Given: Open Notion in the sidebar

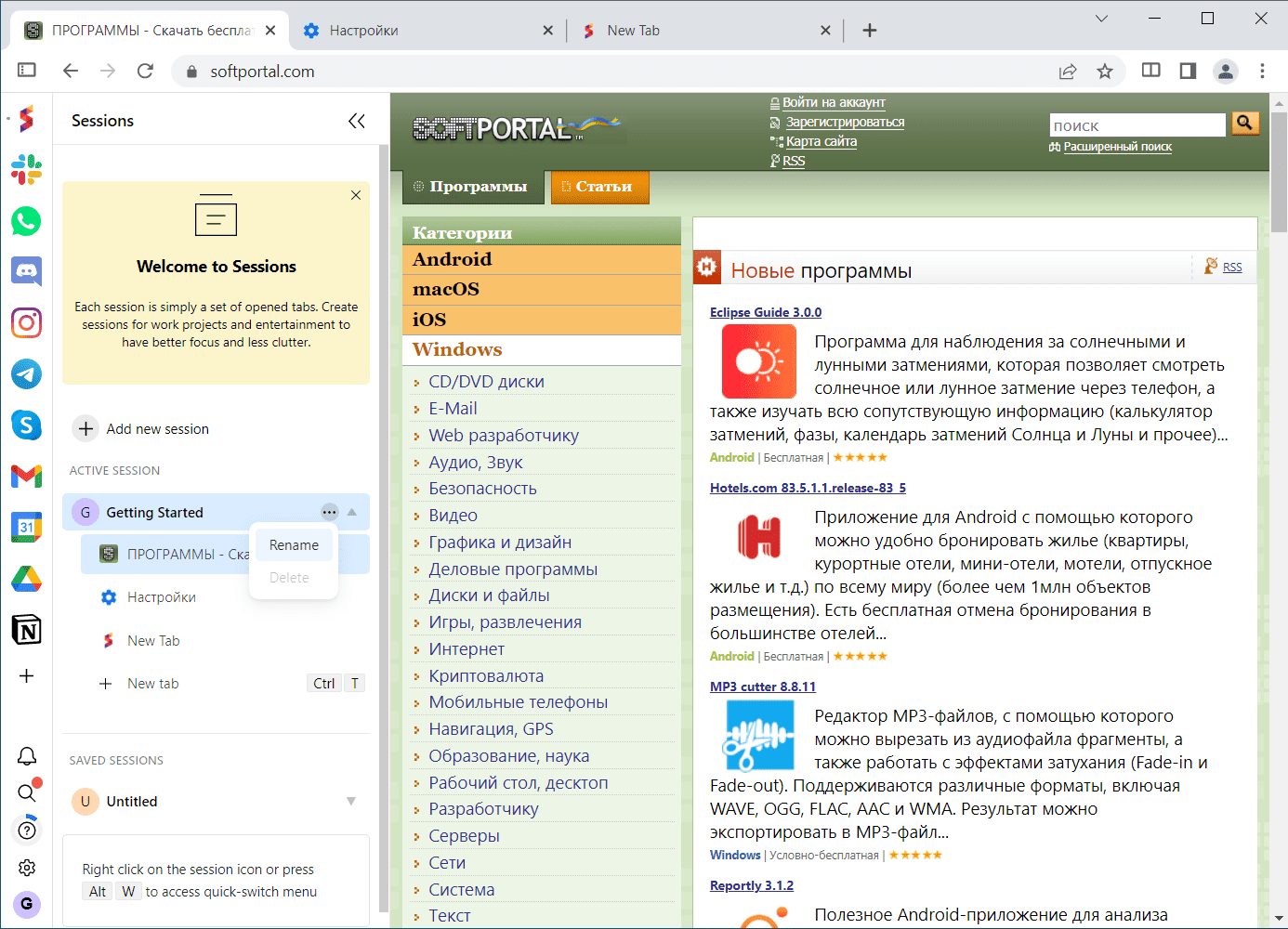Looking at the screenshot, I should pyautogui.click(x=26, y=630).
